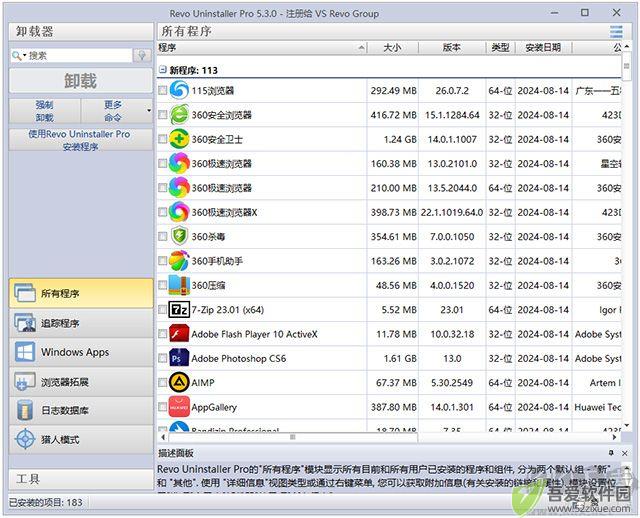Click version 22.1.1019.64.0 cell
Viewport: 640px width, 518px height.
(452, 212)
